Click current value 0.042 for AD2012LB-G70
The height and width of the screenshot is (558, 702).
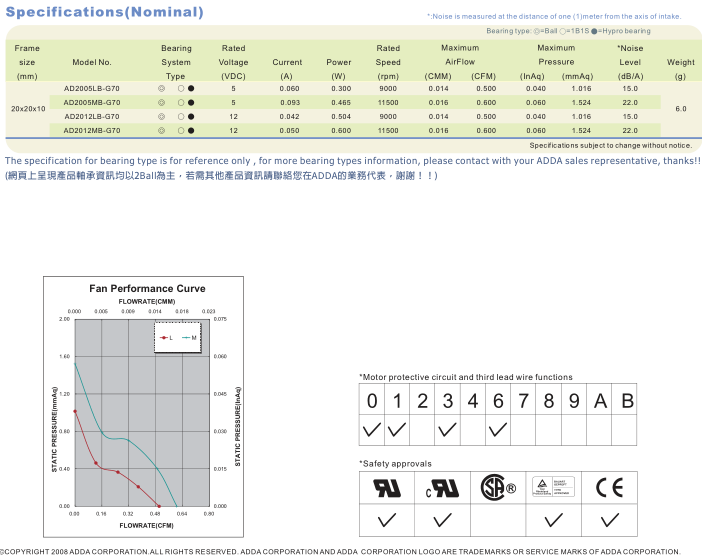(289, 116)
